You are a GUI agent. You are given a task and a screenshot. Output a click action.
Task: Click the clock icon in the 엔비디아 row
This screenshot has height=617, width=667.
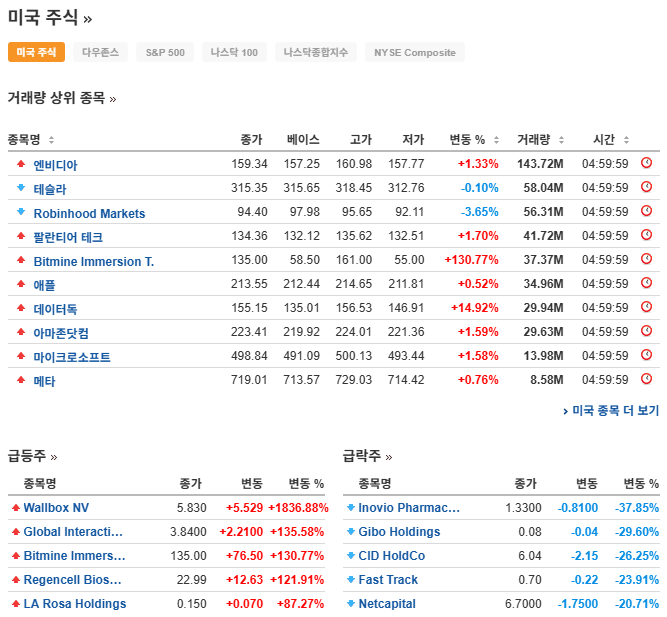tap(646, 163)
